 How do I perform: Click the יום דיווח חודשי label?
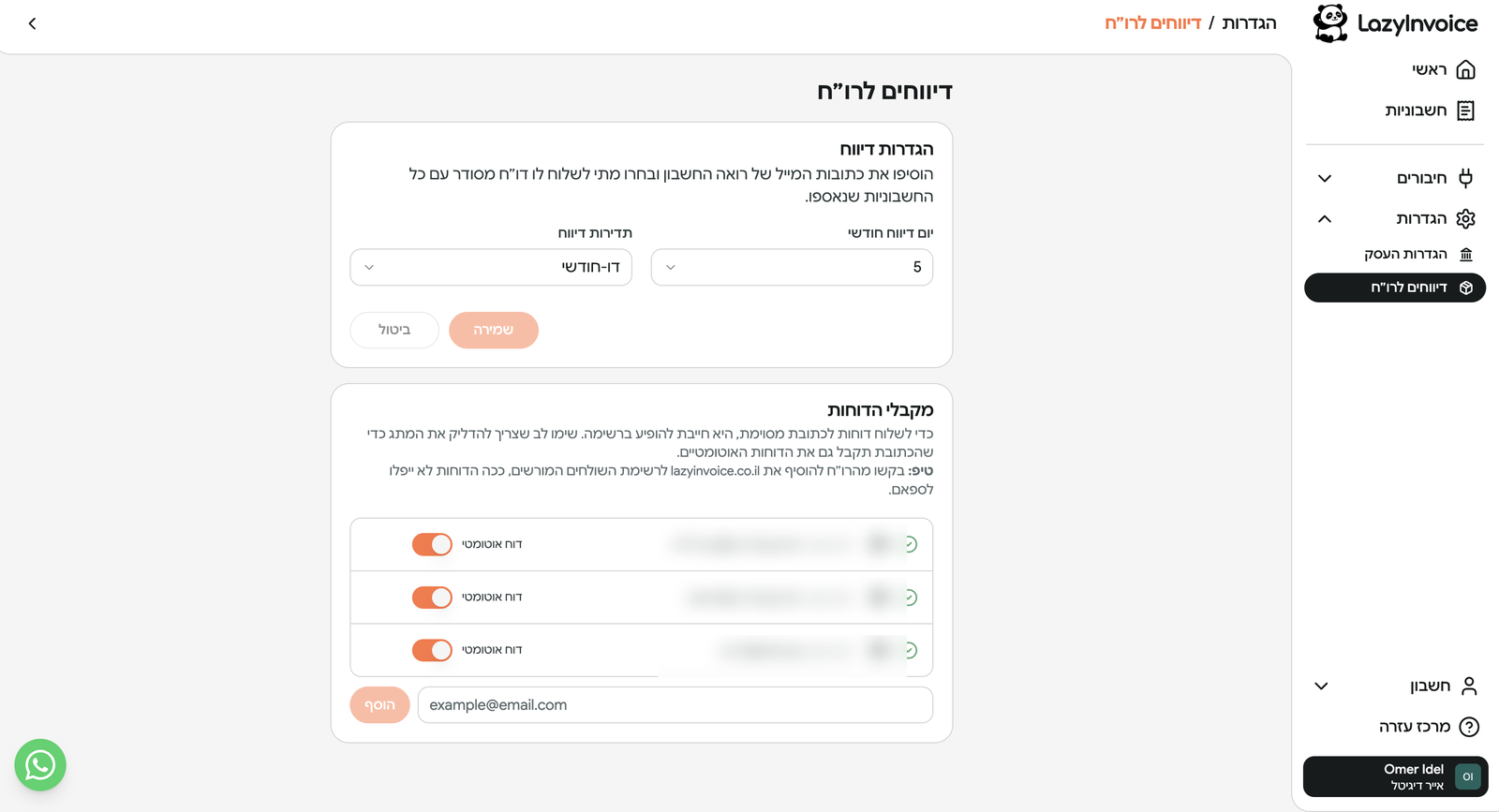(x=890, y=233)
